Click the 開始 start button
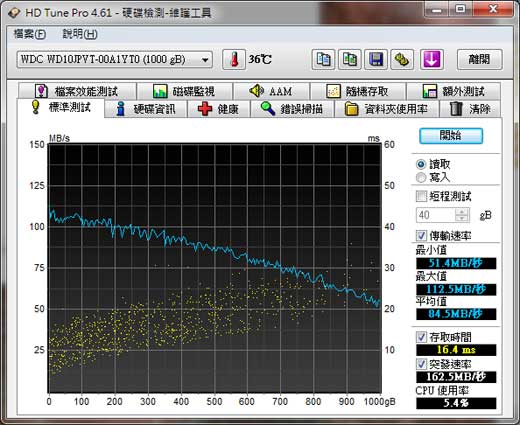Image resolution: width=520 pixels, height=425 pixels. pyautogui.click(x=451, y=136)
